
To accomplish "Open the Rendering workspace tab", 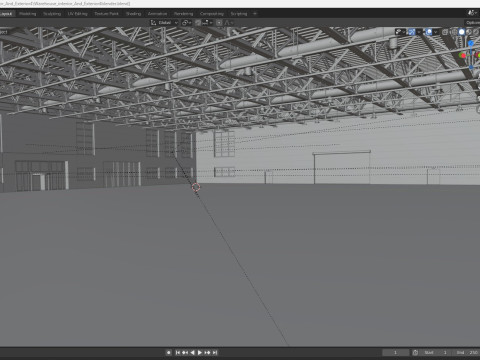I will point(183,14).
